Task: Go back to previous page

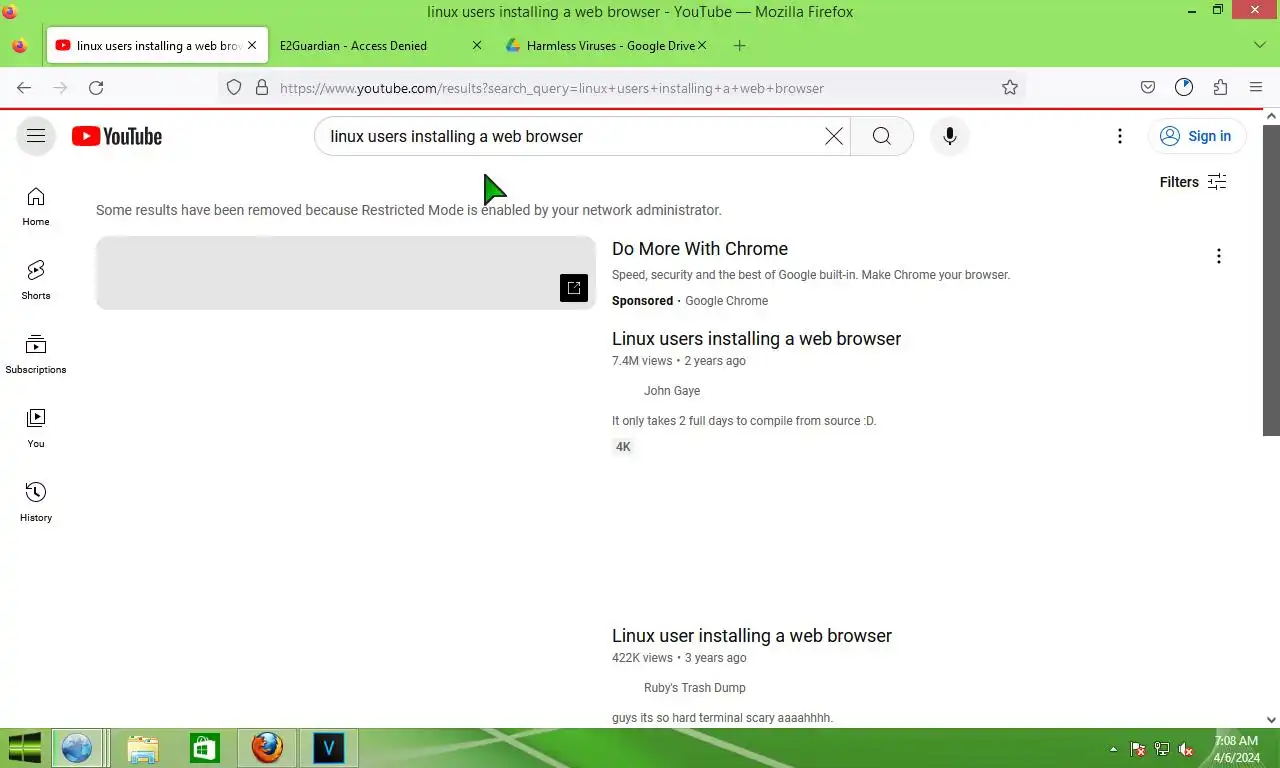Action: click(x=24, y=88)
